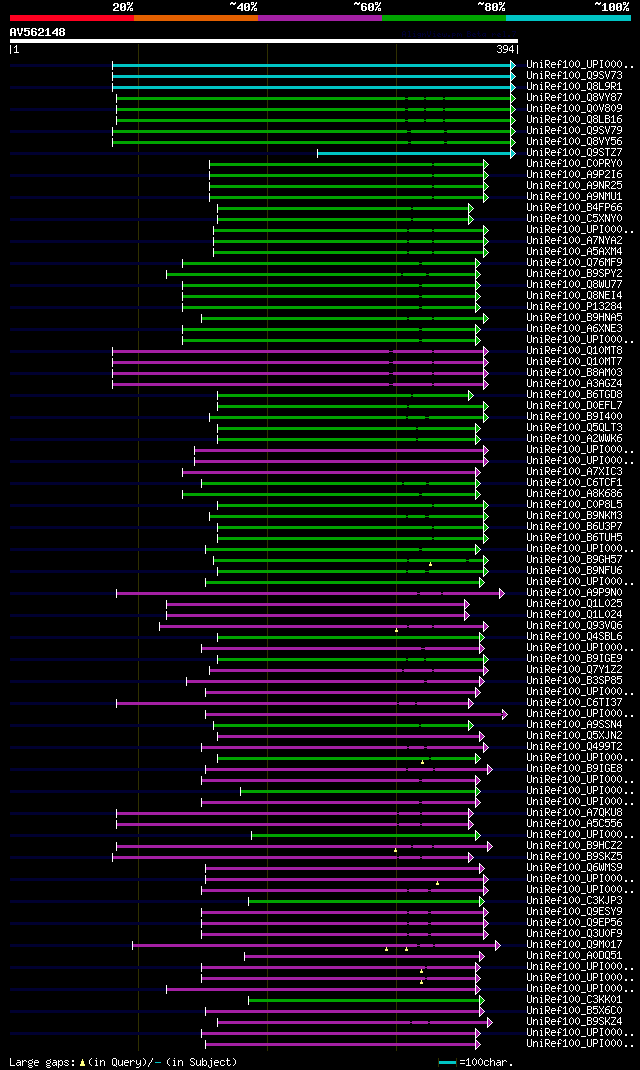Click the UniRef100_Q7Y1Z2 label
Viewport: 640px width, 1070px height.
click(574, 669)
